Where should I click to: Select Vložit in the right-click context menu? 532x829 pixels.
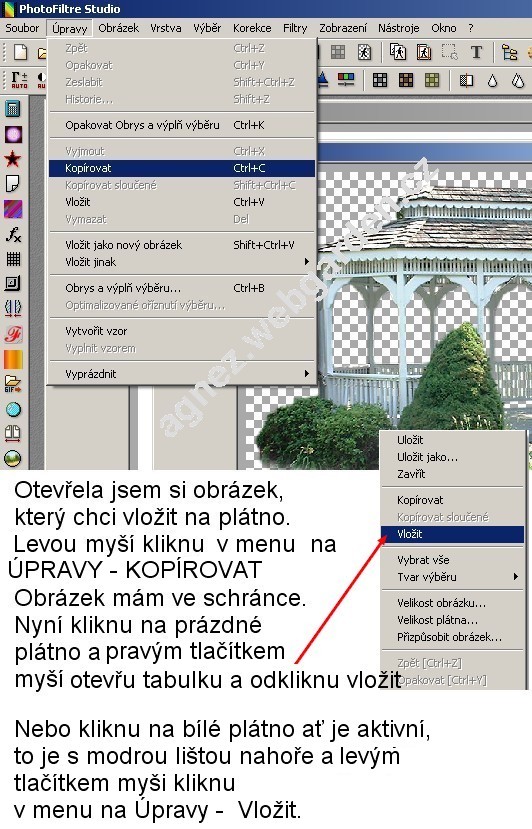(x=453, y=534)
